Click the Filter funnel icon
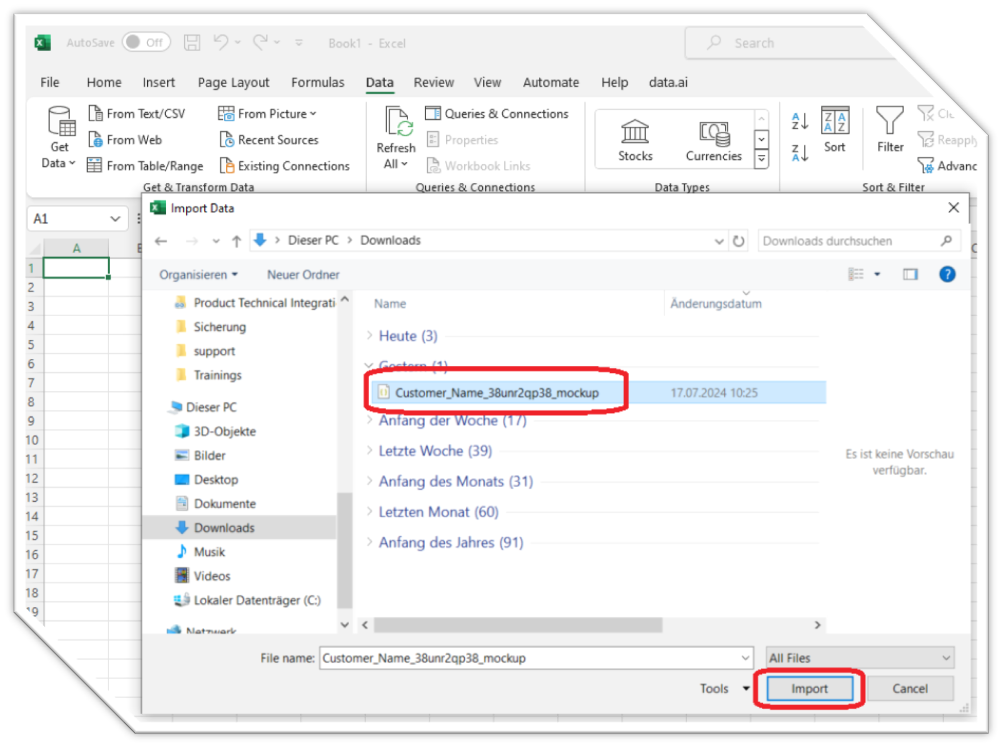The height and width of the screenshot is (747, 1002). (x=890, y=124)
